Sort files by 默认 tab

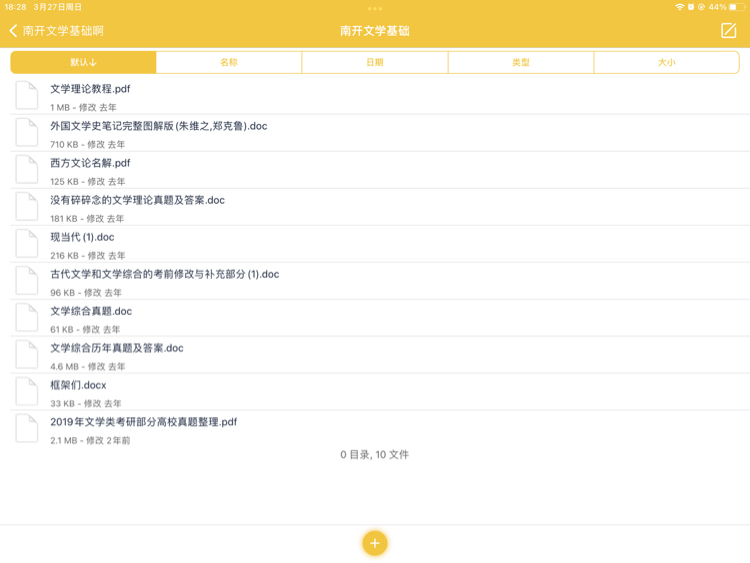[x=83, y=62]
